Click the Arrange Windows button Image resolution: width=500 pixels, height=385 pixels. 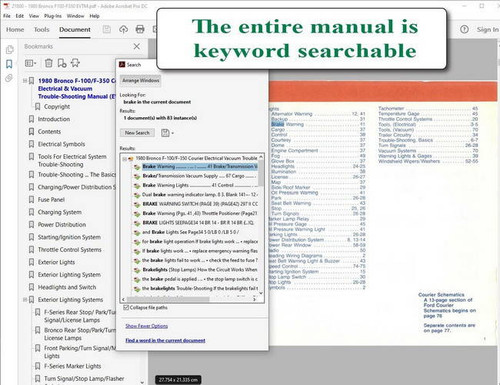pyautogui.click(x=141, y=80)
